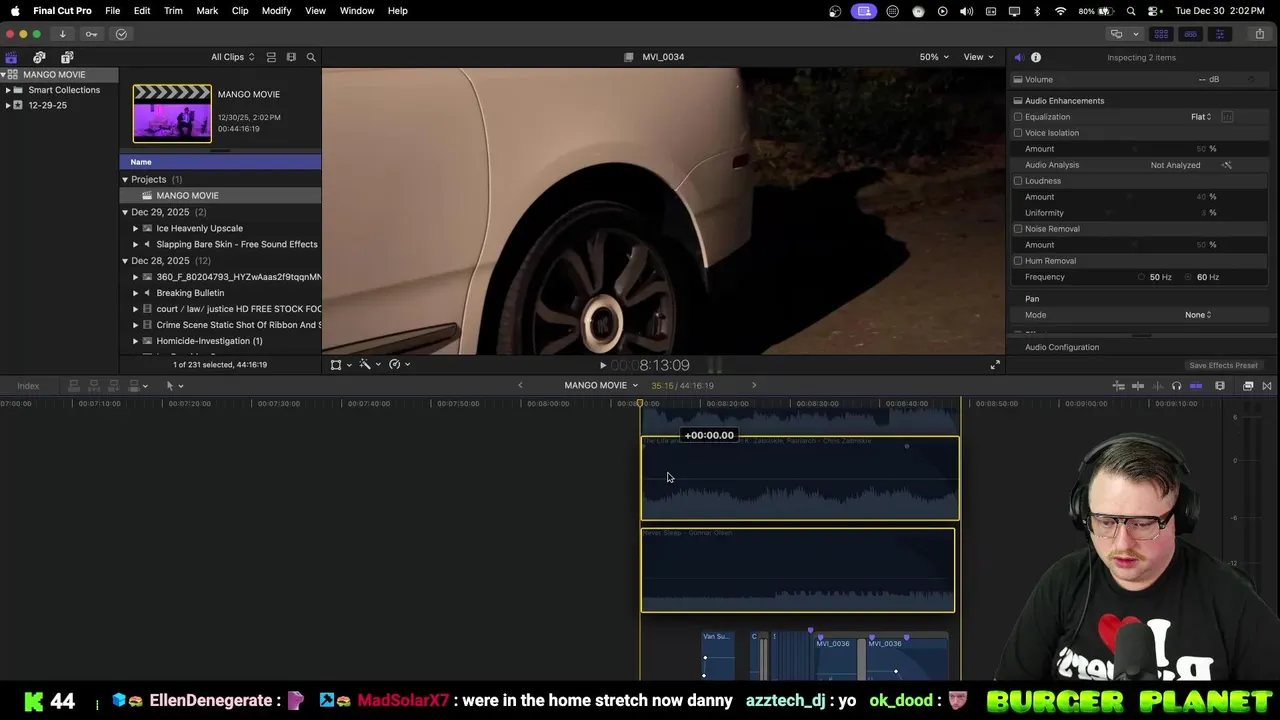
Task: Select the 50 Hz frequency radio
Action: coord(1141,277)
